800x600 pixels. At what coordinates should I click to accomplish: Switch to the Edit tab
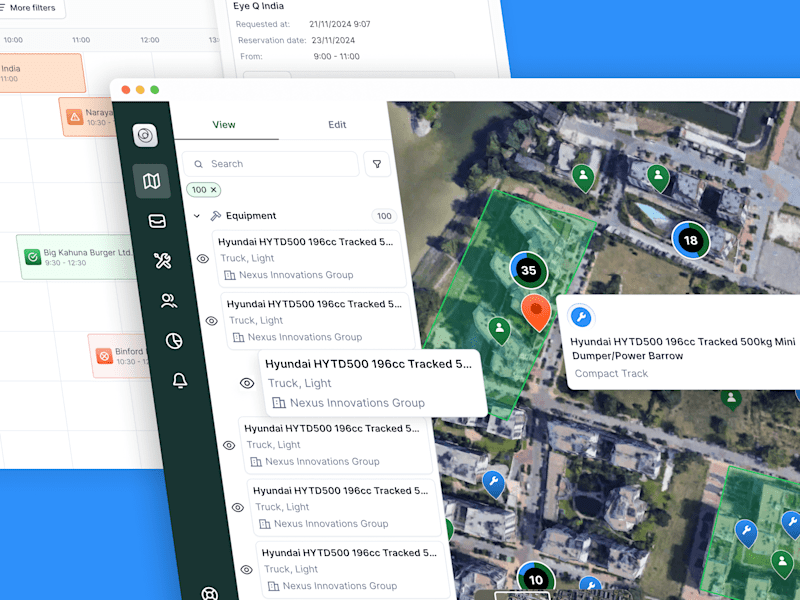pos(337,124)
